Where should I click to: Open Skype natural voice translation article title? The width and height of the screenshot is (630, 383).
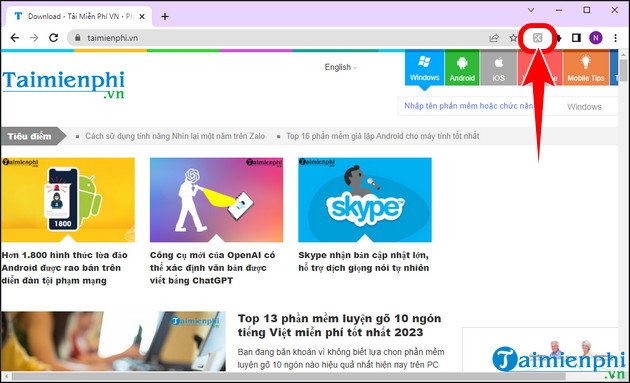click(364, 261)
